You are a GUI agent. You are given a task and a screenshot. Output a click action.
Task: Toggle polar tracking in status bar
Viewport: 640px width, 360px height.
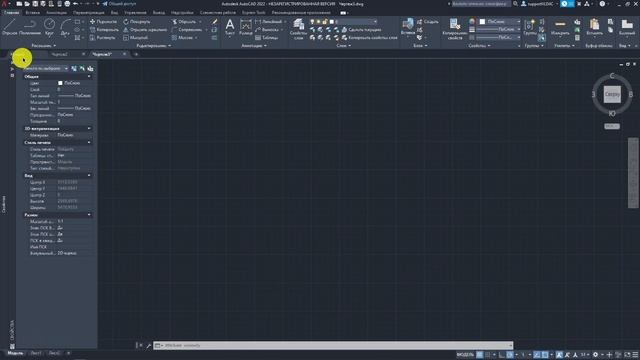pyautogui.click(x=510, y=355)
